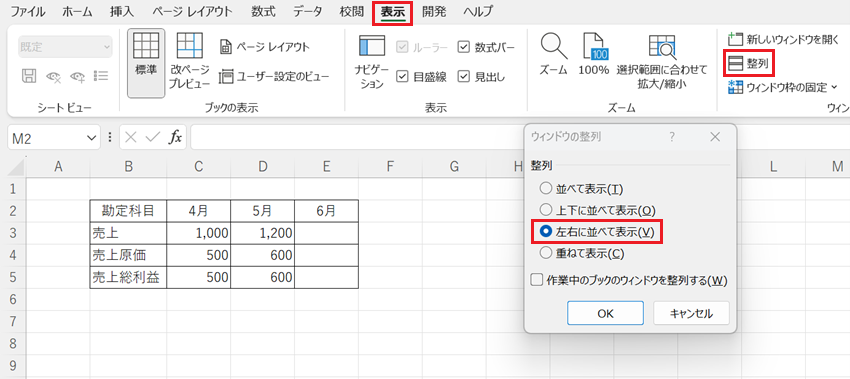This screenshot has width=850, height=379.
Task: Click cell containing 勘定科目
Action: coord(128,211)
